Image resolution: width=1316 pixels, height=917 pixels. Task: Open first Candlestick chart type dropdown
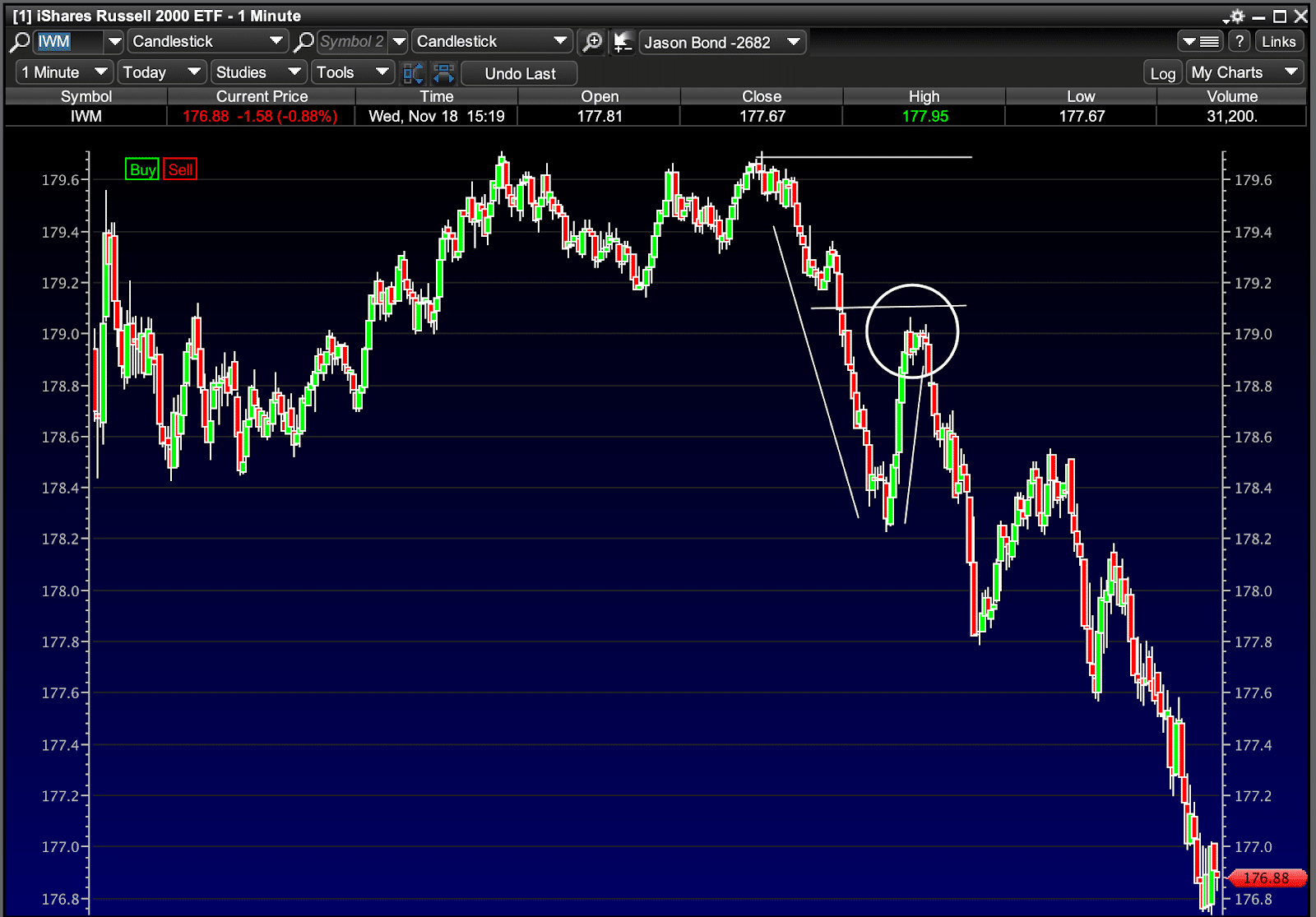pyautogui.click(x=207, y=41)
